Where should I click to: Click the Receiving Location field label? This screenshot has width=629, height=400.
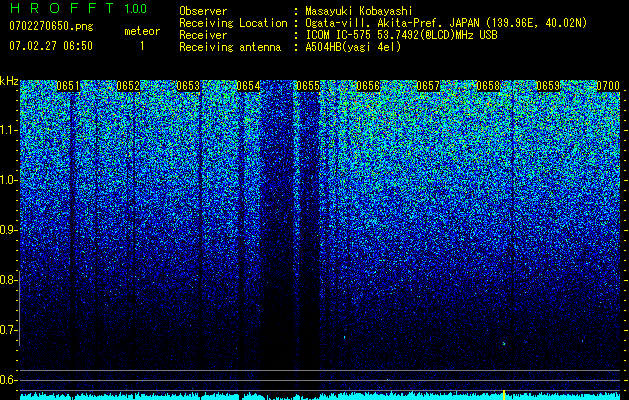(x=233, y=23)
